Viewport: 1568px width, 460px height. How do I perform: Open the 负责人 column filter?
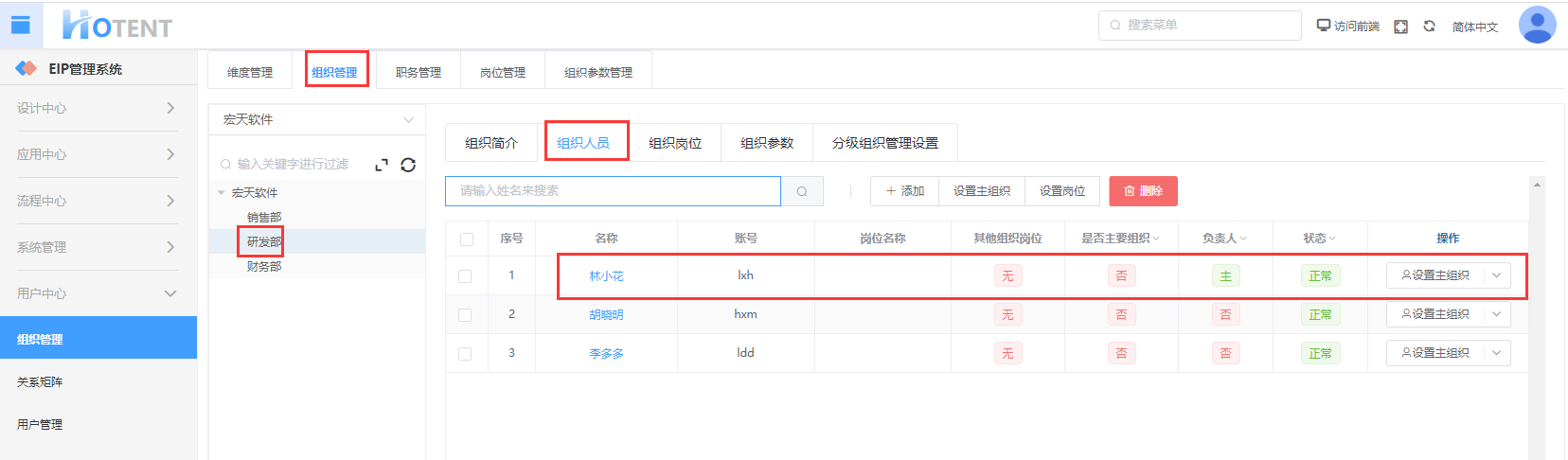coord(1243,239)
